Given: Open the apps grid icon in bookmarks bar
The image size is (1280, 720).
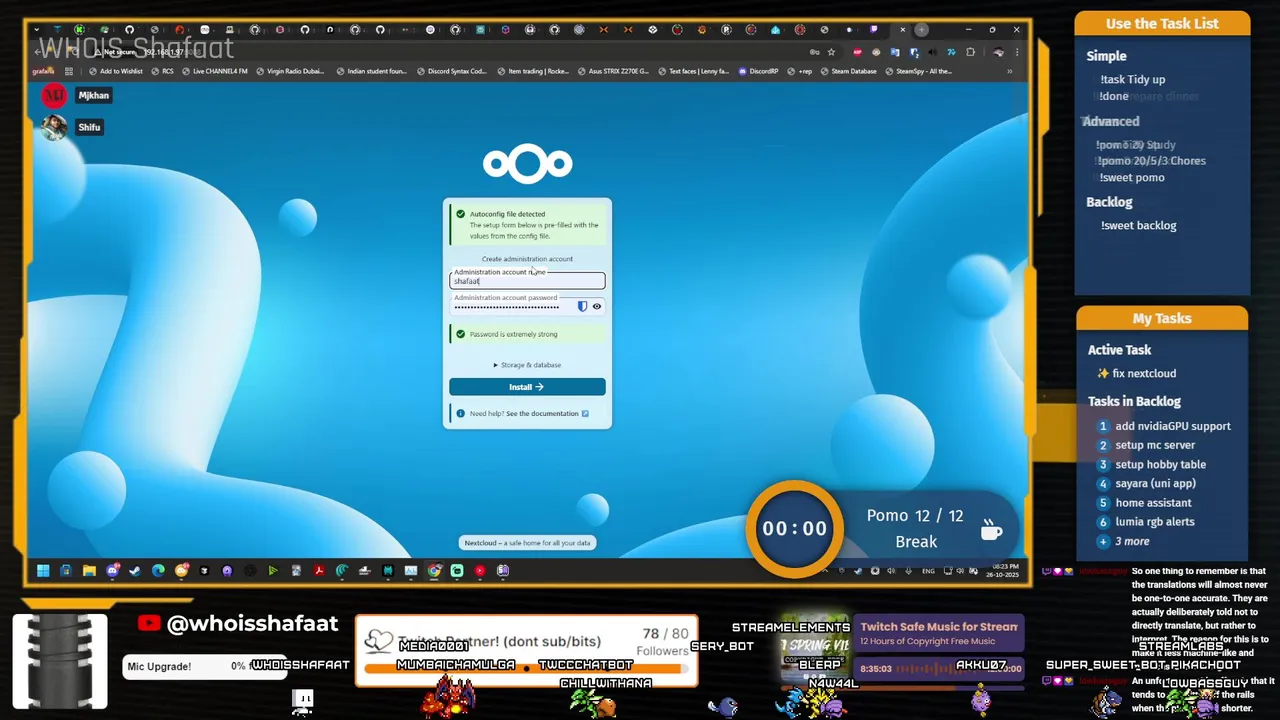Looking at the screenshot, I should click(x=69, y=71).
